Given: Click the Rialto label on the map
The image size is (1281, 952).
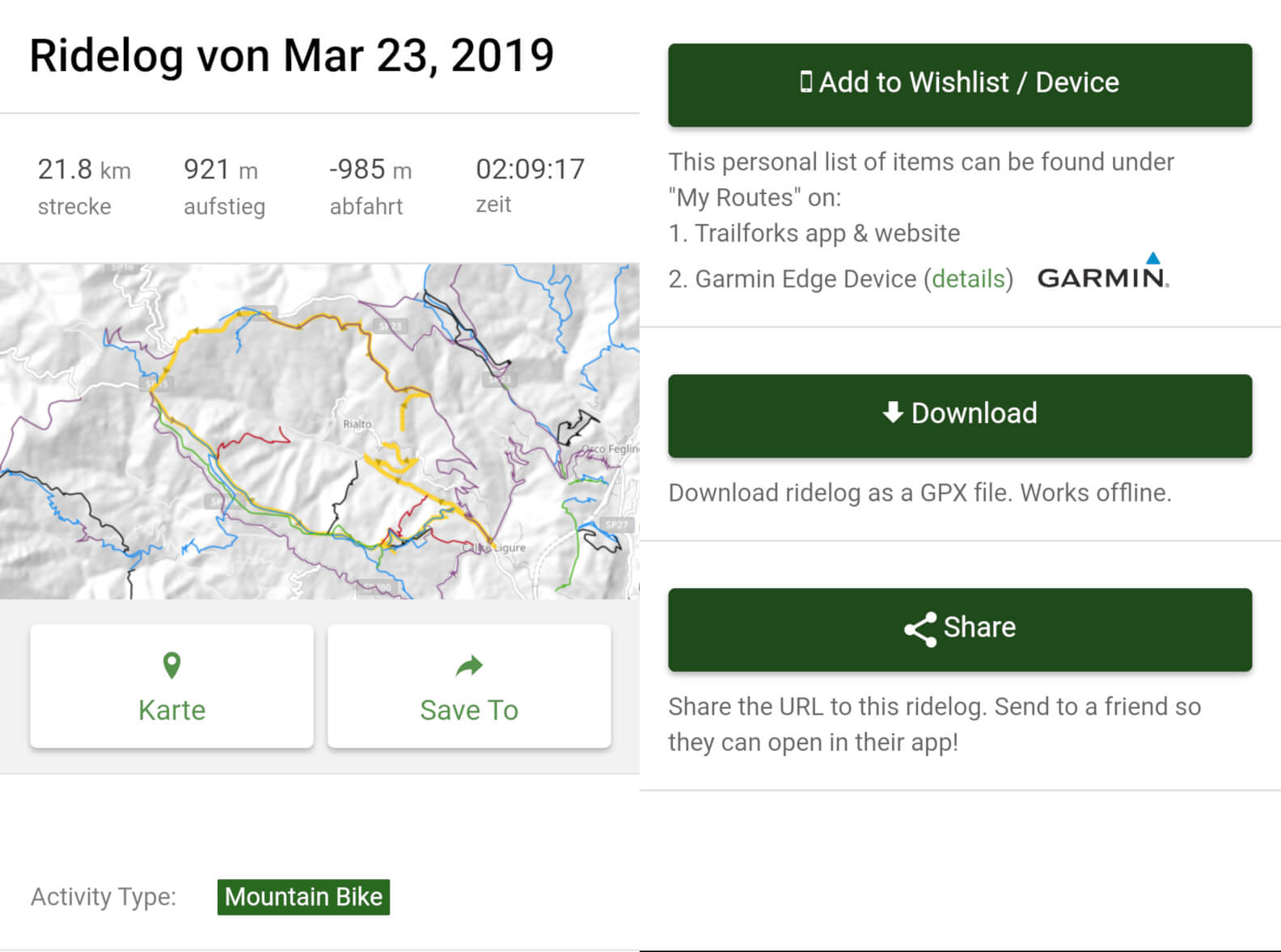Looking at the screenshot, I should point(357,424).
